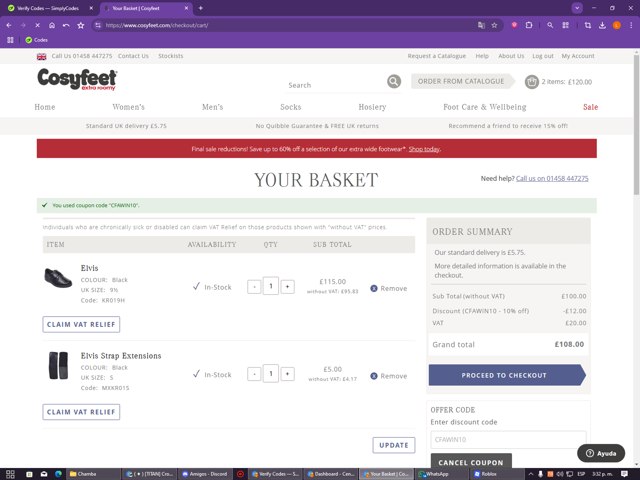Click the browser downloads icon
This screenshot has height=480, width=640.
coord(602,25)
